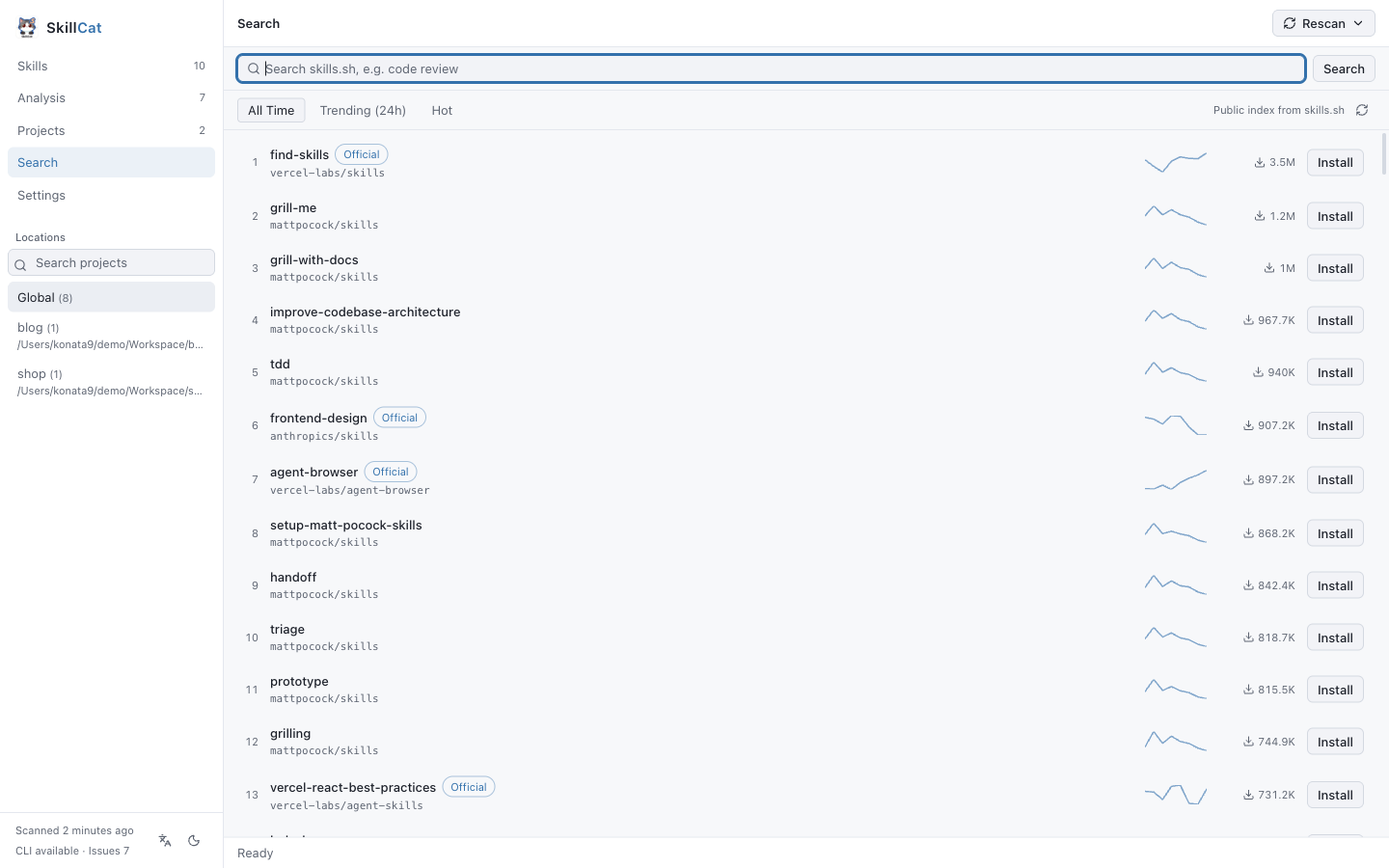
Task: Click the Official badge on agent-browser
Action: 391,472
